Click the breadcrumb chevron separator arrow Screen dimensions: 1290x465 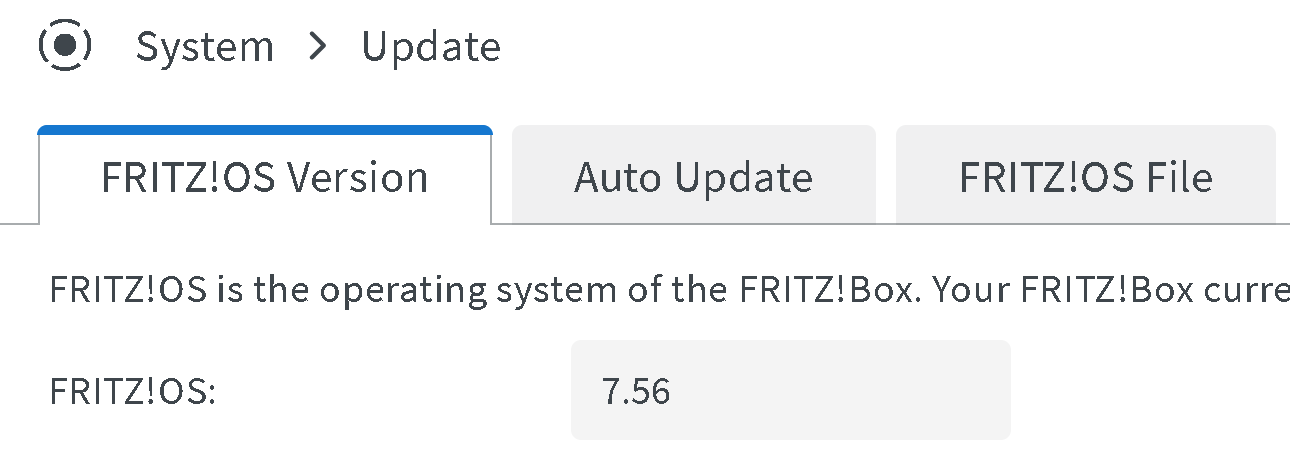[x=318, y=47]
